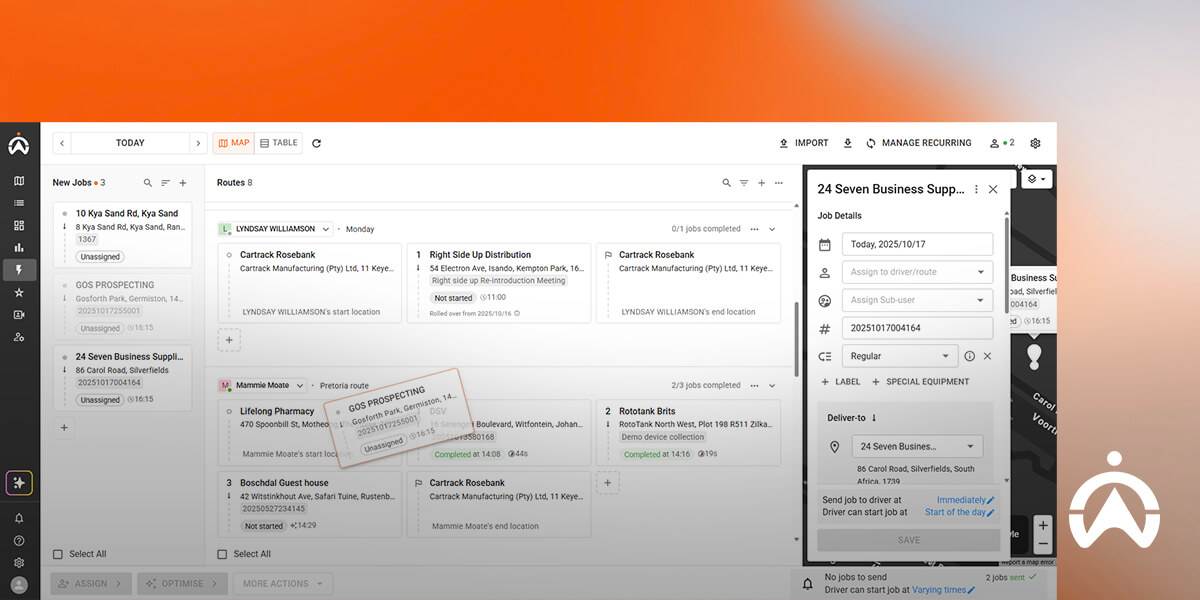Open the star favorites sidebar icon
This screenshot has height=600, width=1200.
click(x=19, y=292)
